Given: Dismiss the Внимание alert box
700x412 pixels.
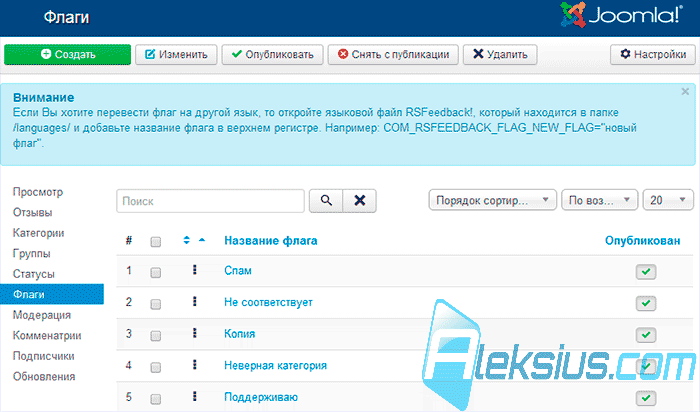Looking at the screenshot, I should (685, 92).
